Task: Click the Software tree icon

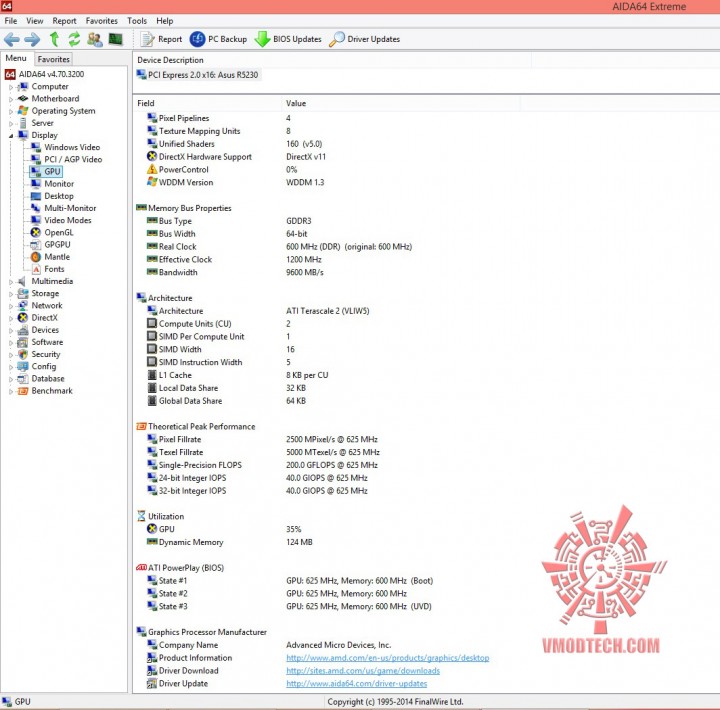Action: click(x=23, y=342)
